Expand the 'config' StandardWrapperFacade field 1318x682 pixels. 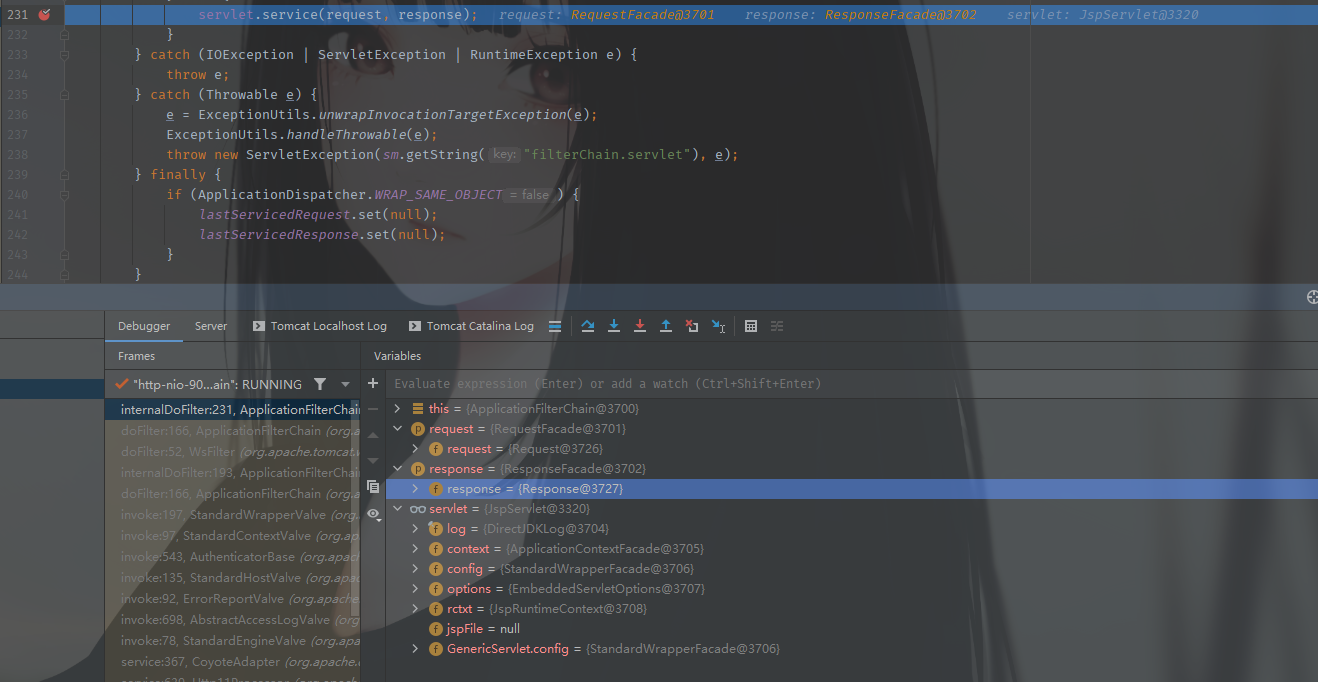click(415, 569)
